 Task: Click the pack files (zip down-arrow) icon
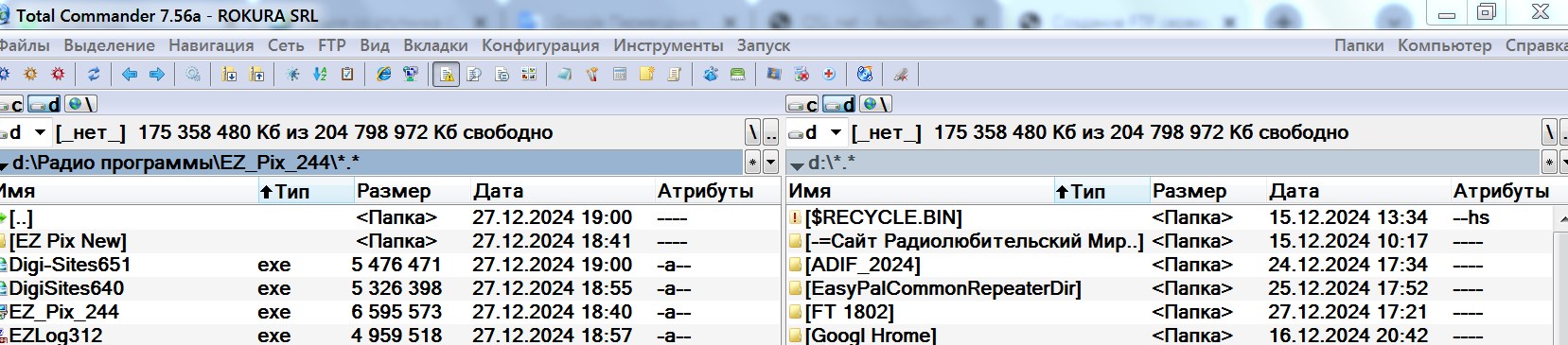click(229, 75)
